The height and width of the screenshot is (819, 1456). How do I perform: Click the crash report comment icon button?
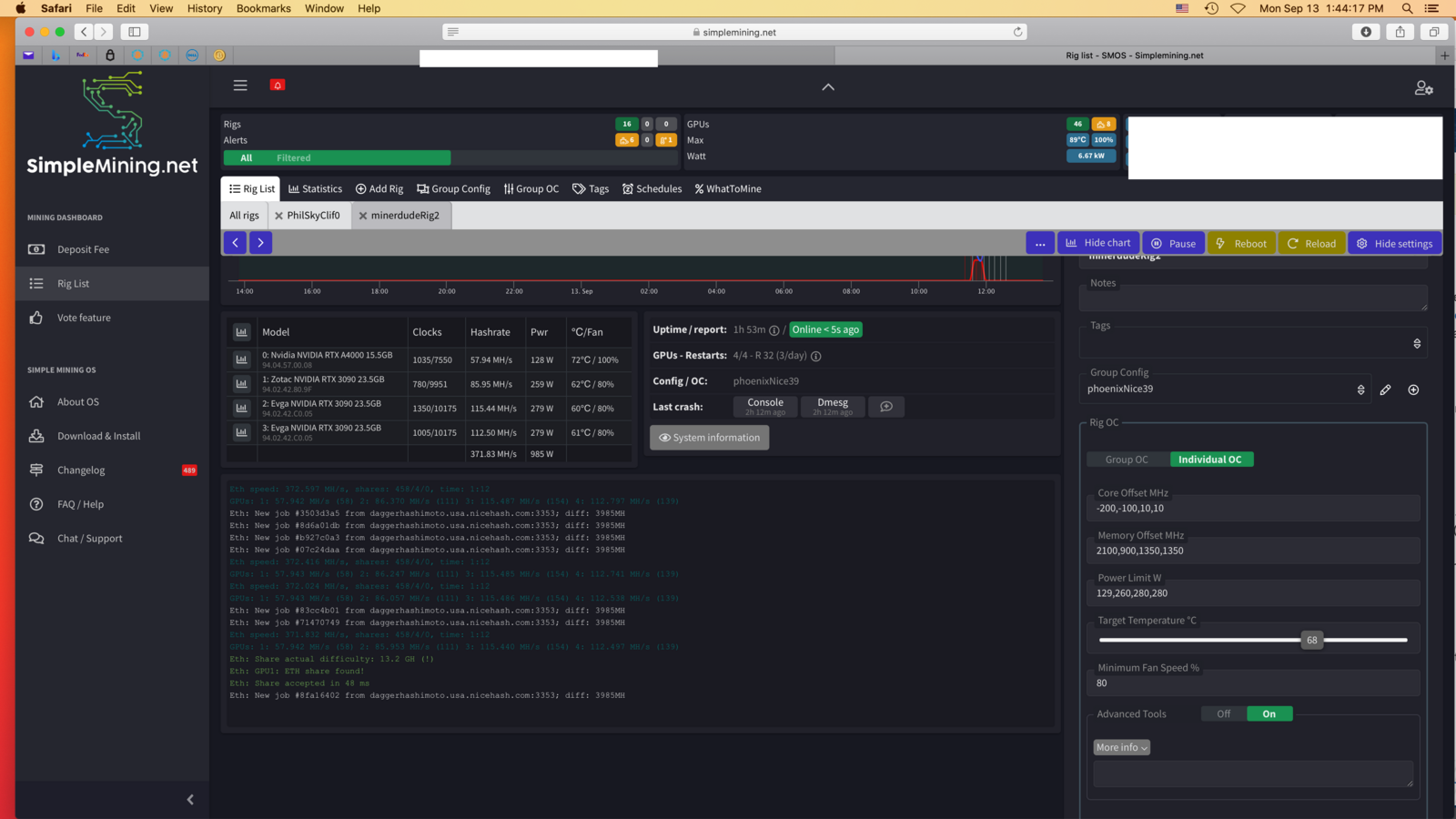[886, 407]
